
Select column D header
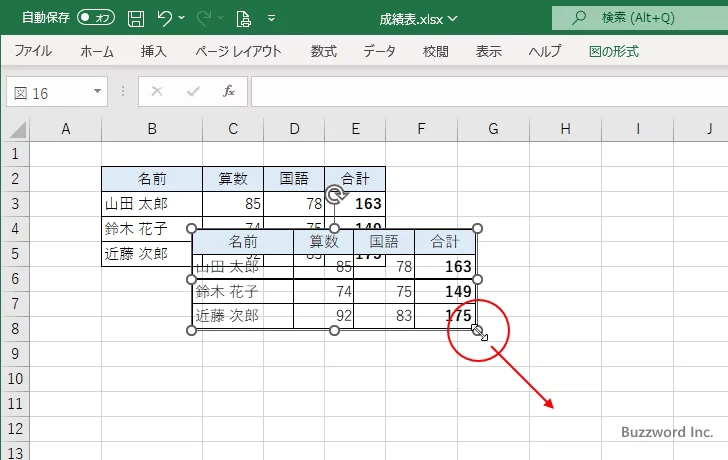pos(294,129)
